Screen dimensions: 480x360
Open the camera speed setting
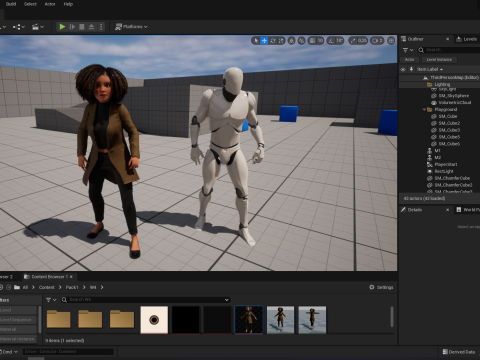coord(377,41)
